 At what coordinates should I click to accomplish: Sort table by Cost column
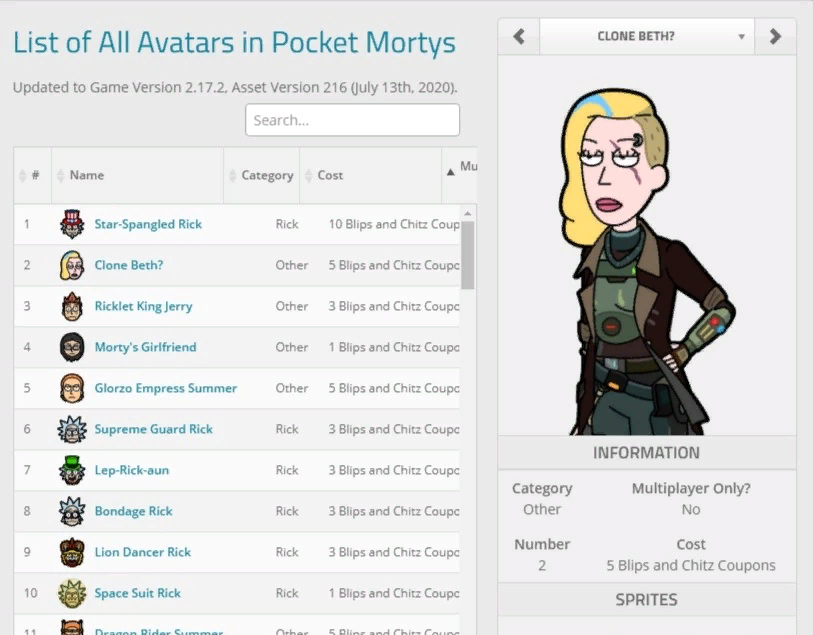[x=370, y=175]
